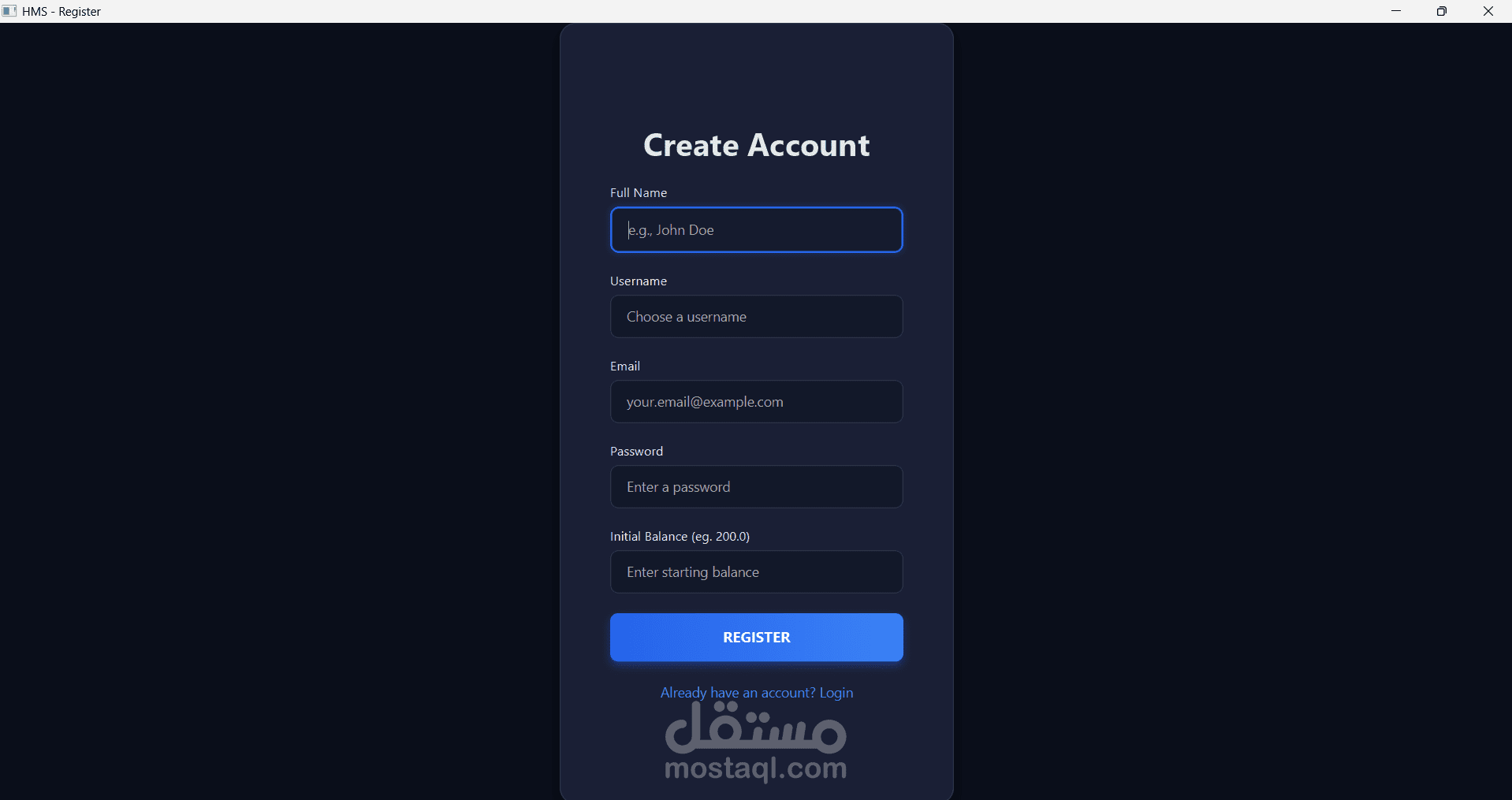Screen dimensions: 1512x800
Task: Focus the Password entry box
Action: tap(756, 487)
